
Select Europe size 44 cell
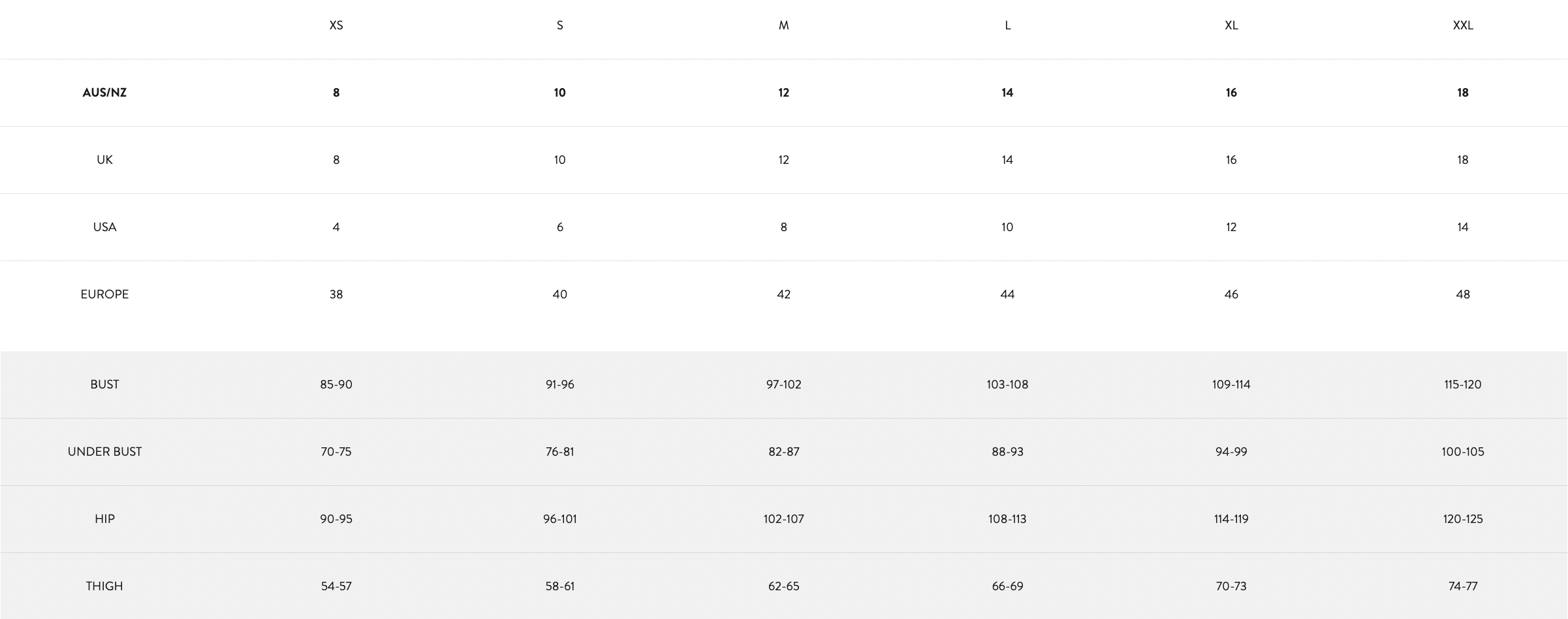pos(1007,294)
